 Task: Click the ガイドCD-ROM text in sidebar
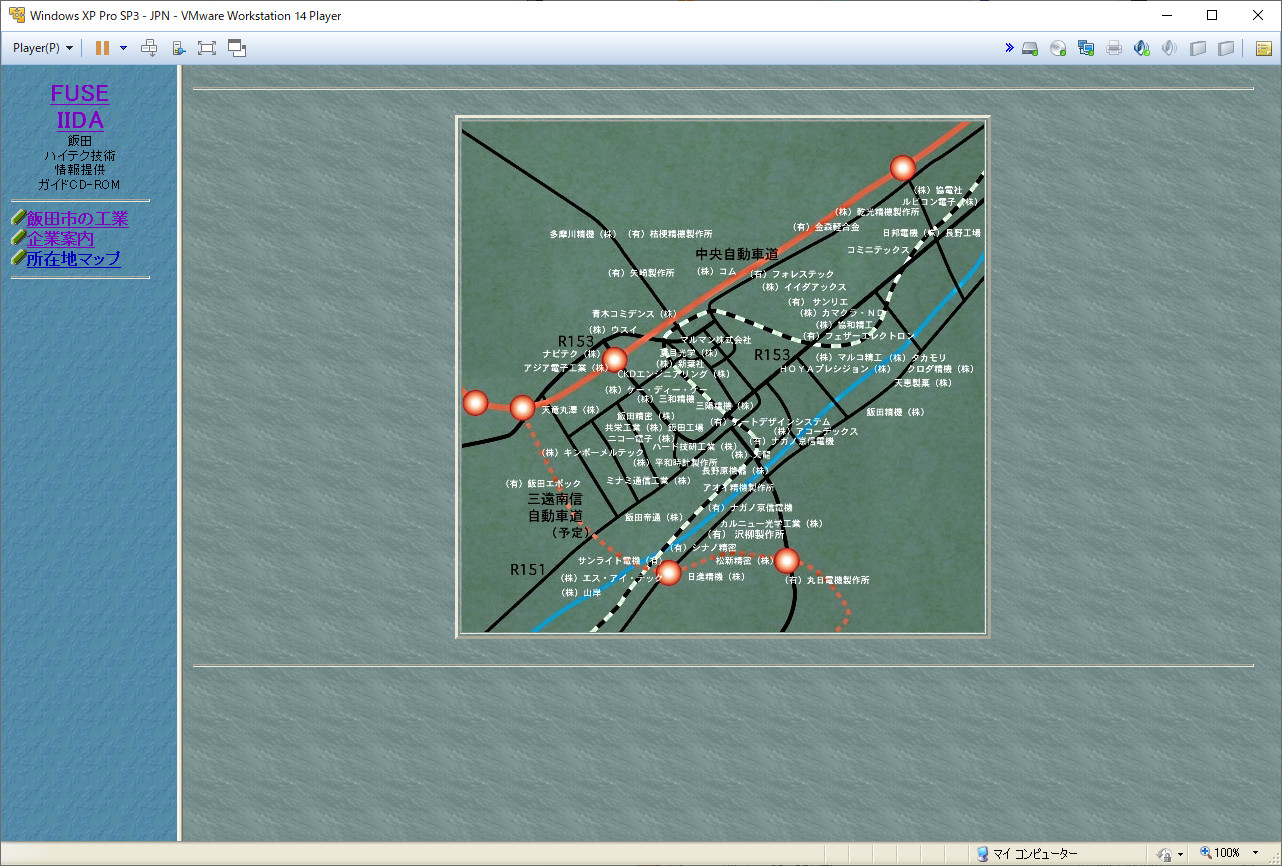tap(79, 185)
